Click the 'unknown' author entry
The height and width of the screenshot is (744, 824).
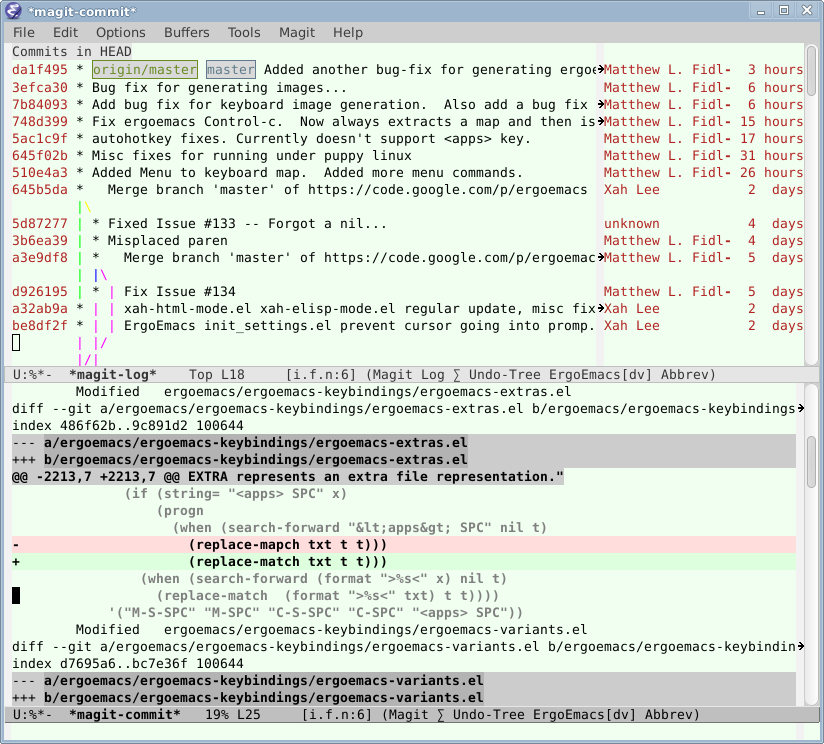632,224
